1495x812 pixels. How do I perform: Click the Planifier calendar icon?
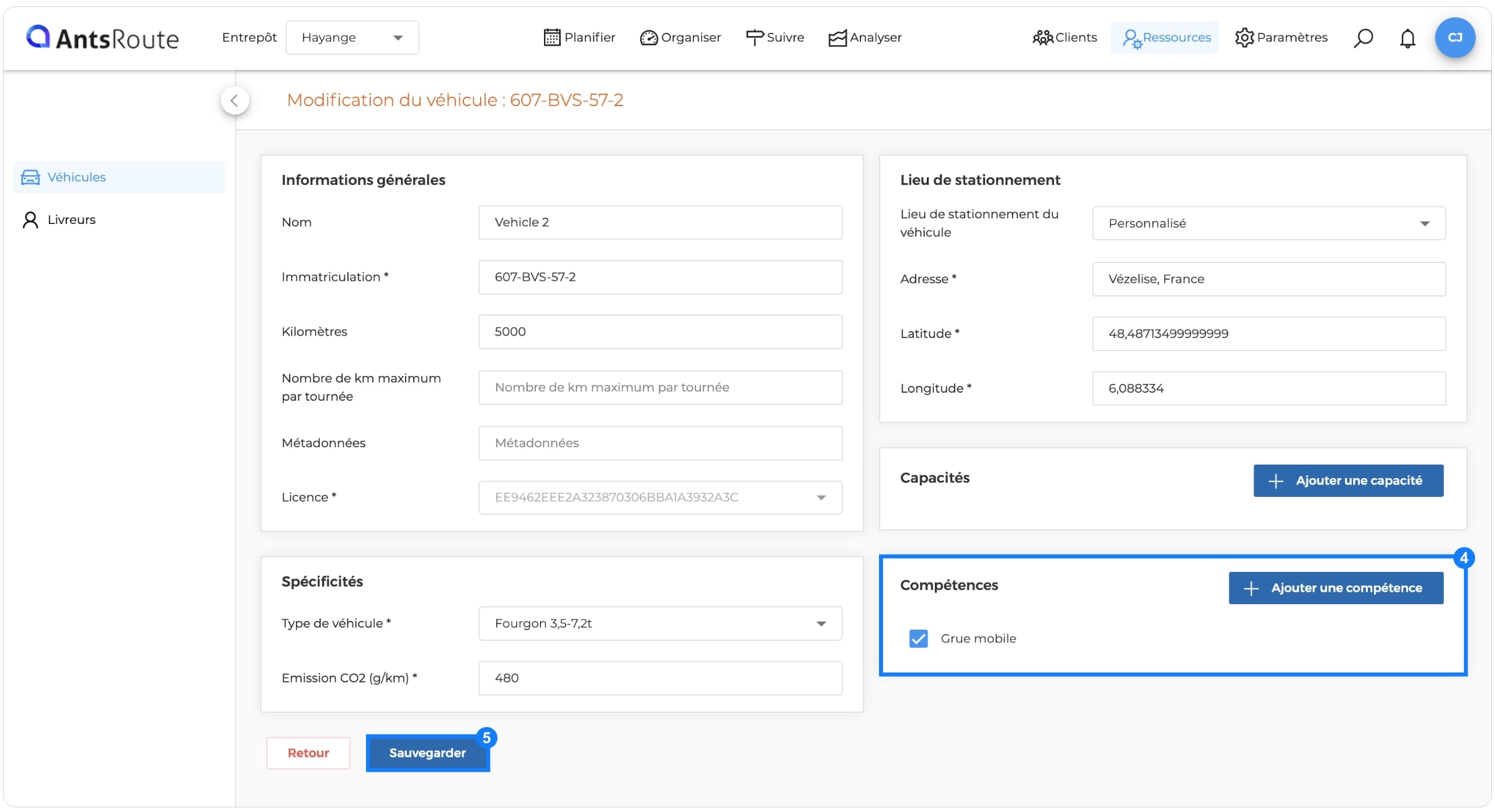pyautogui.click(x=551, y=38)
